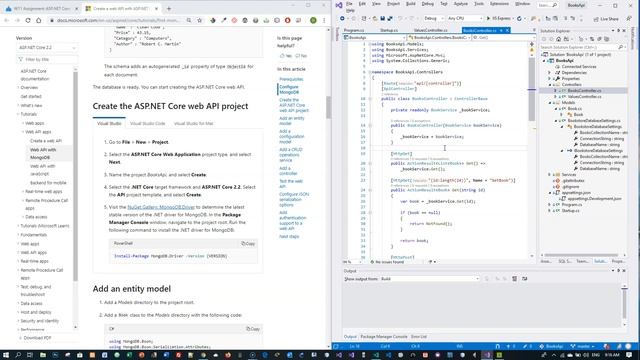Open File Explorer from taskbar
The width and height of the screenshot is (640, 360).
point(42,355)
